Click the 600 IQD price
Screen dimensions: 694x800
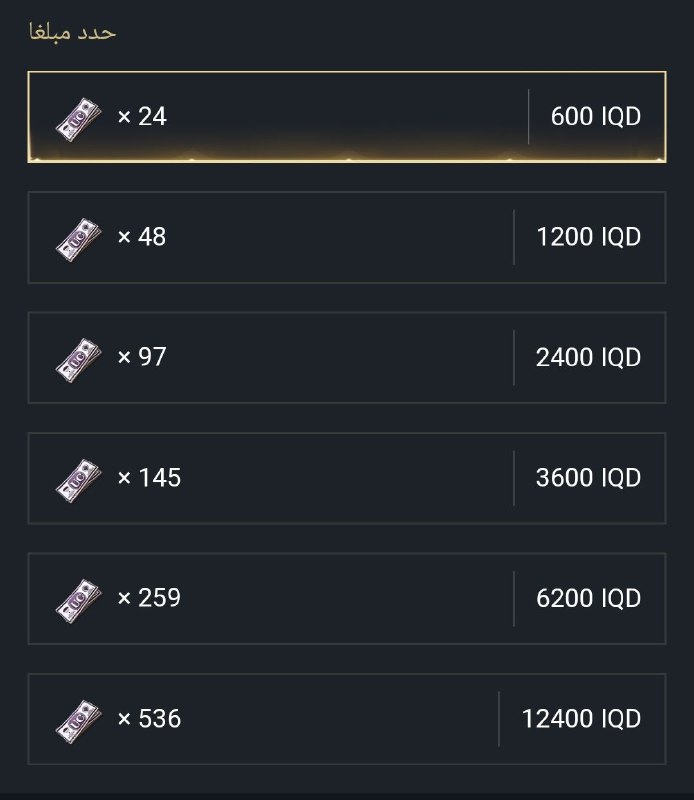click(596, 116)
